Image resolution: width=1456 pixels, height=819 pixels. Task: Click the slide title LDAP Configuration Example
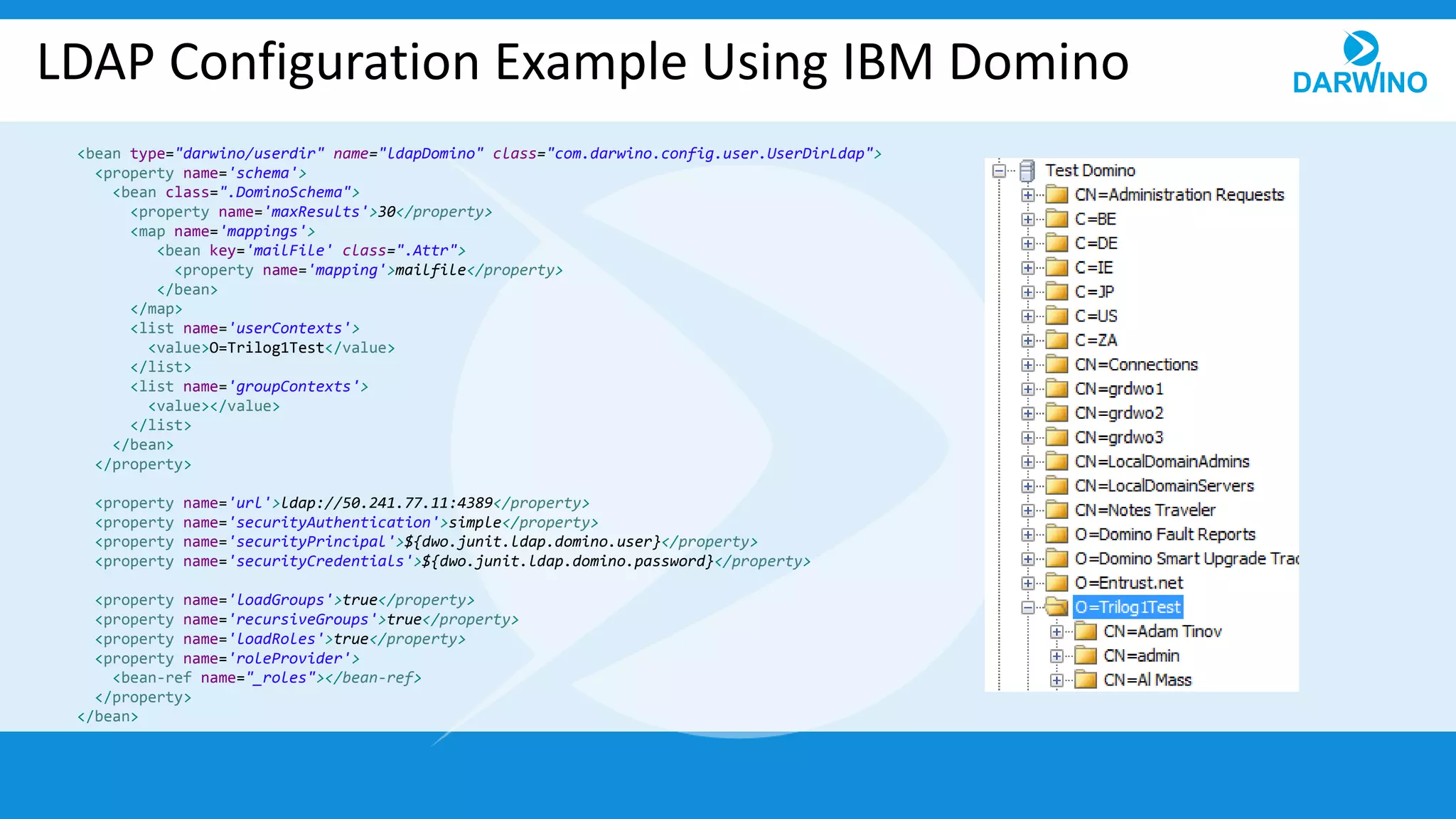tap(583, 62)
